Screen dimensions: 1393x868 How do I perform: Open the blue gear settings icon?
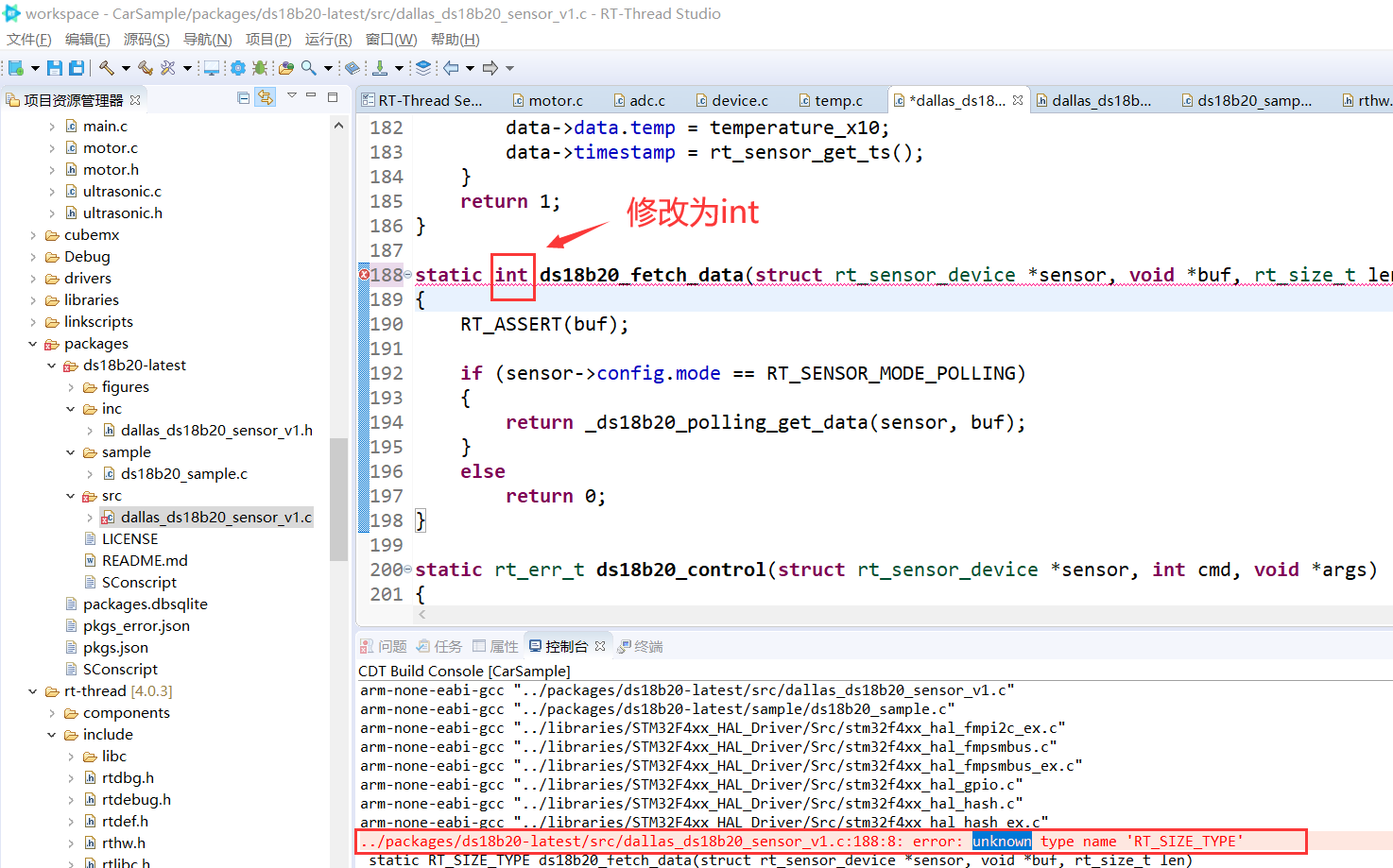pyautogui.click(x=238, y=68)
